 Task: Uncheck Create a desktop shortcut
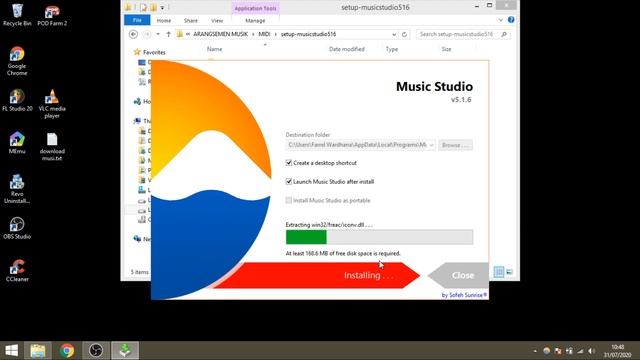(289, 163)
